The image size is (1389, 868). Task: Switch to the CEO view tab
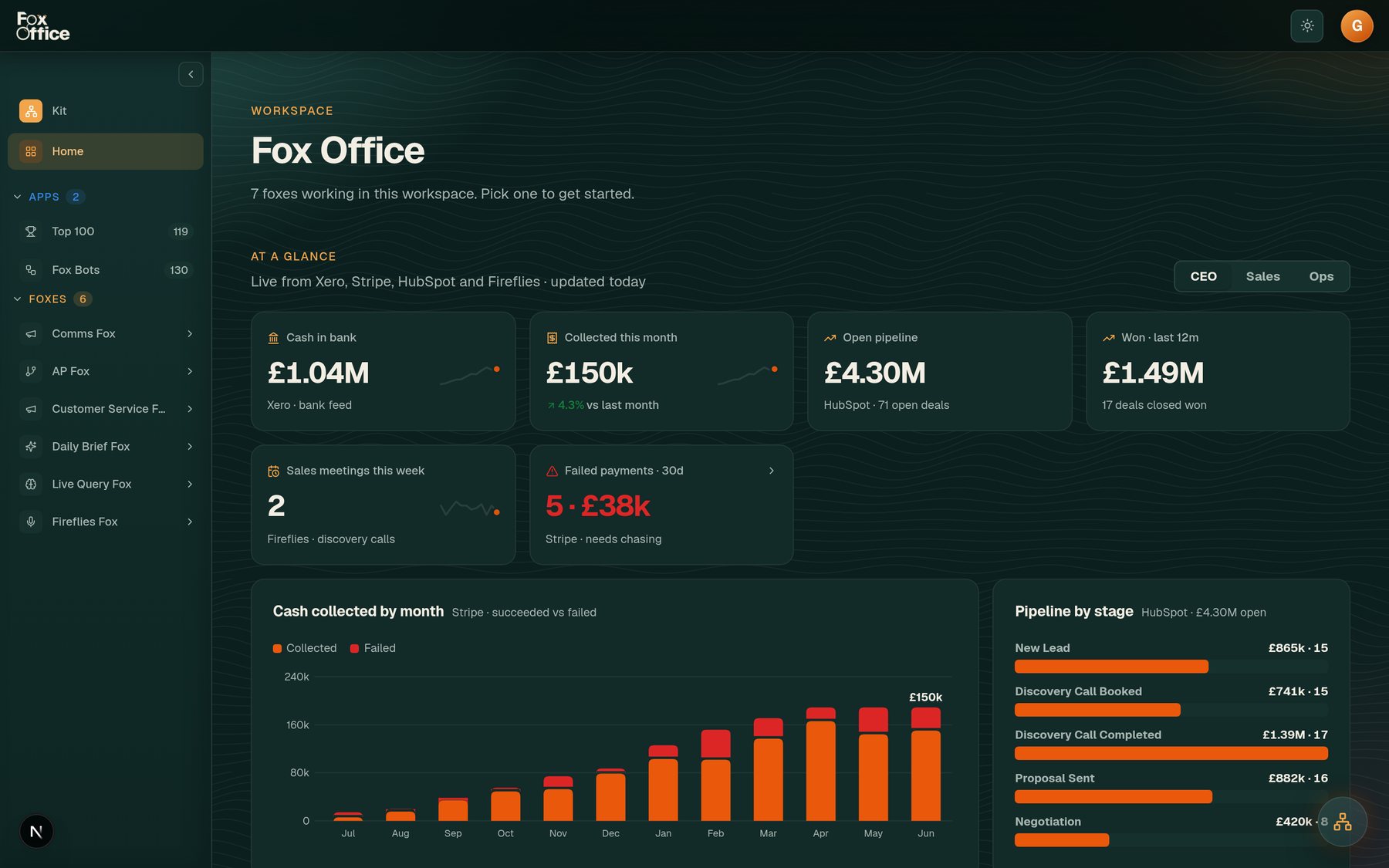click(x=1203, y=276)
